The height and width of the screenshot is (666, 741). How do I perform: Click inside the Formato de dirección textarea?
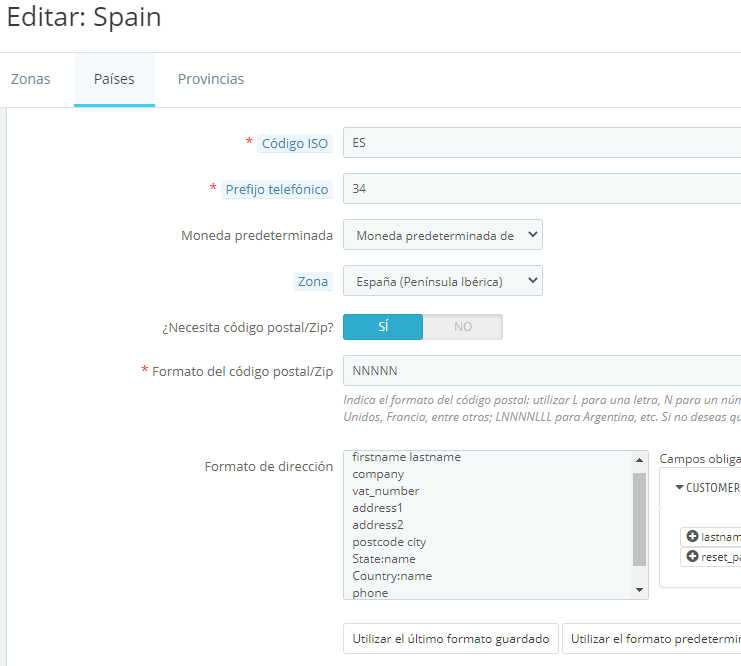coord(488,525)
